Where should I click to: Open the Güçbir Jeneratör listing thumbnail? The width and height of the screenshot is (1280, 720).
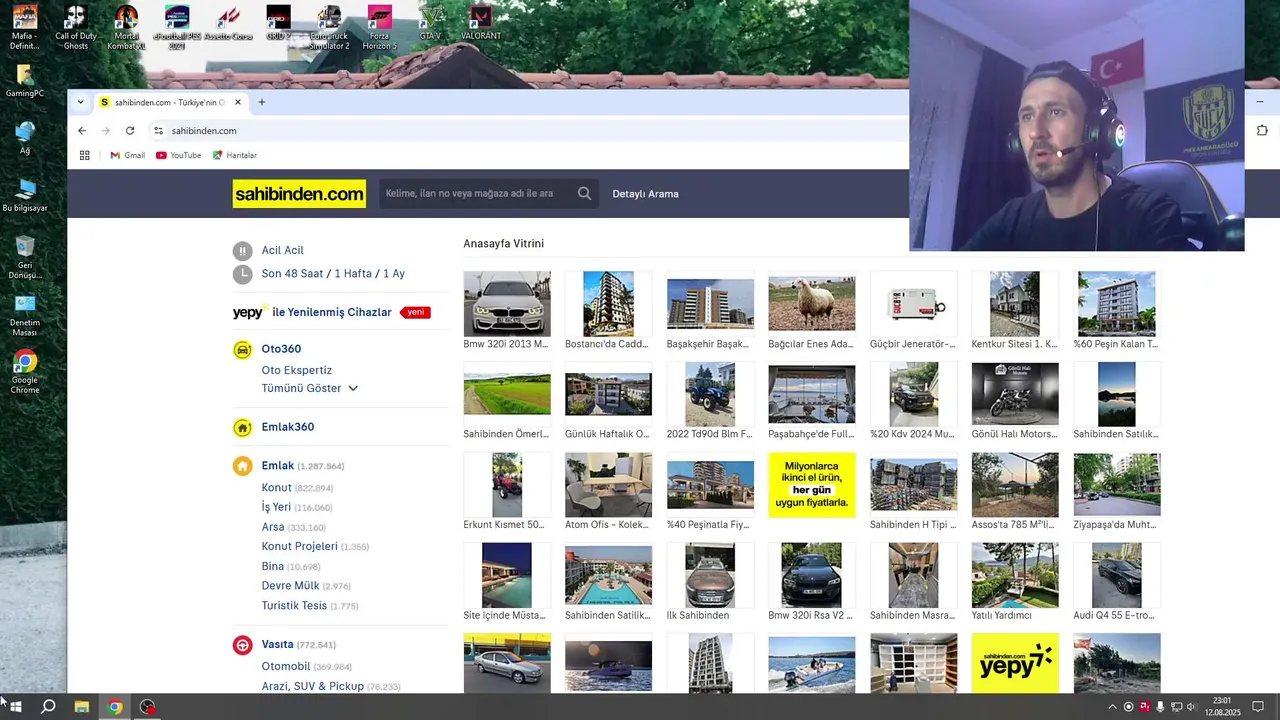(x=913, y=303)
